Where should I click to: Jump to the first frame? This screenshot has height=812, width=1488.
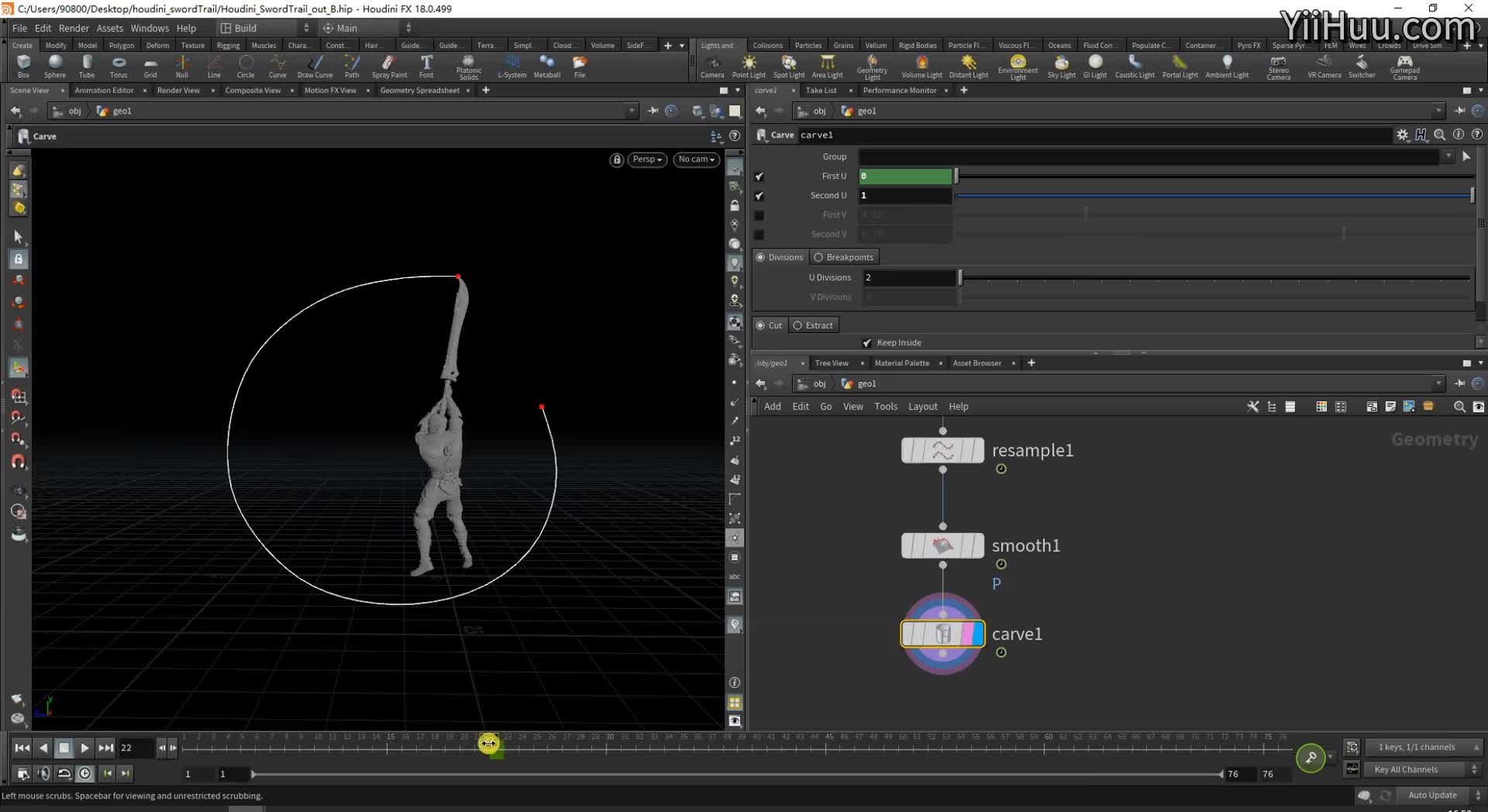point(22,748)
